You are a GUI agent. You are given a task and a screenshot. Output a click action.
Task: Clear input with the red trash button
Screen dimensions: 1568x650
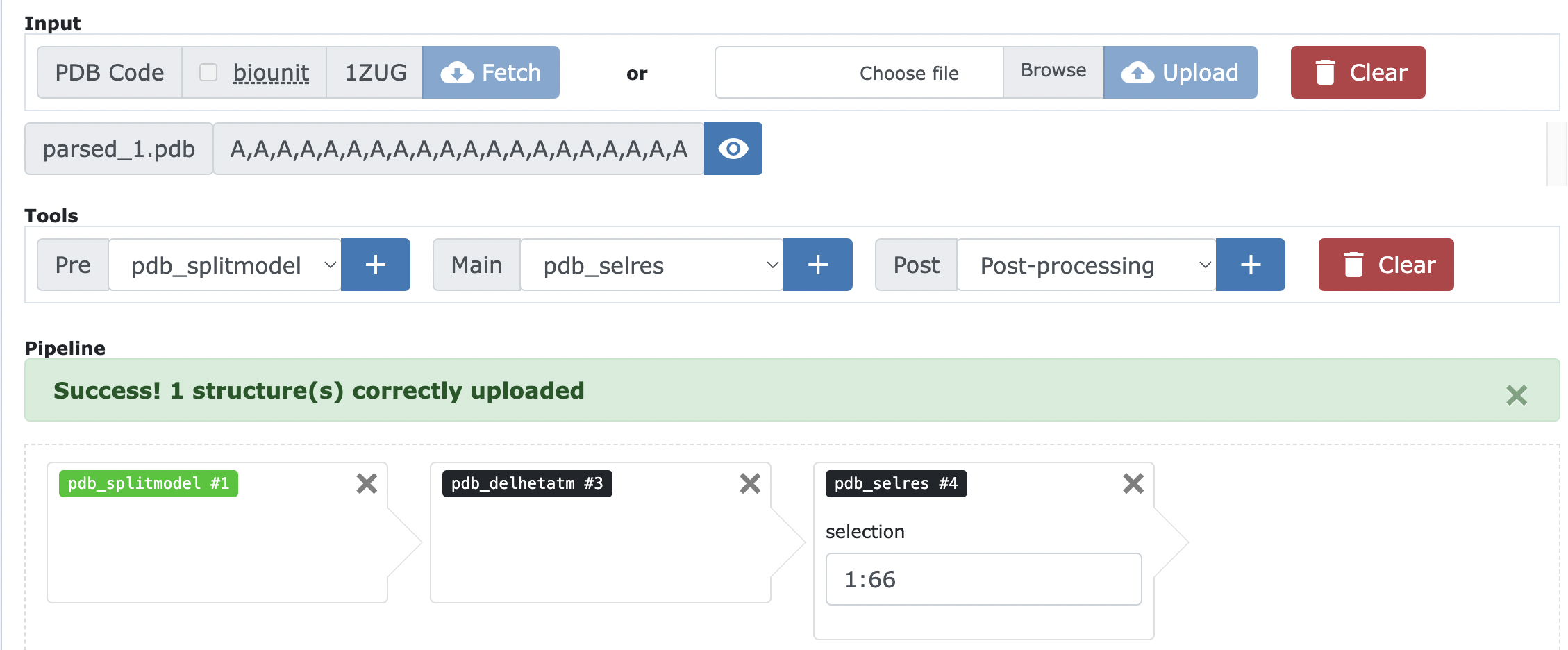[x=1358, y=72]
